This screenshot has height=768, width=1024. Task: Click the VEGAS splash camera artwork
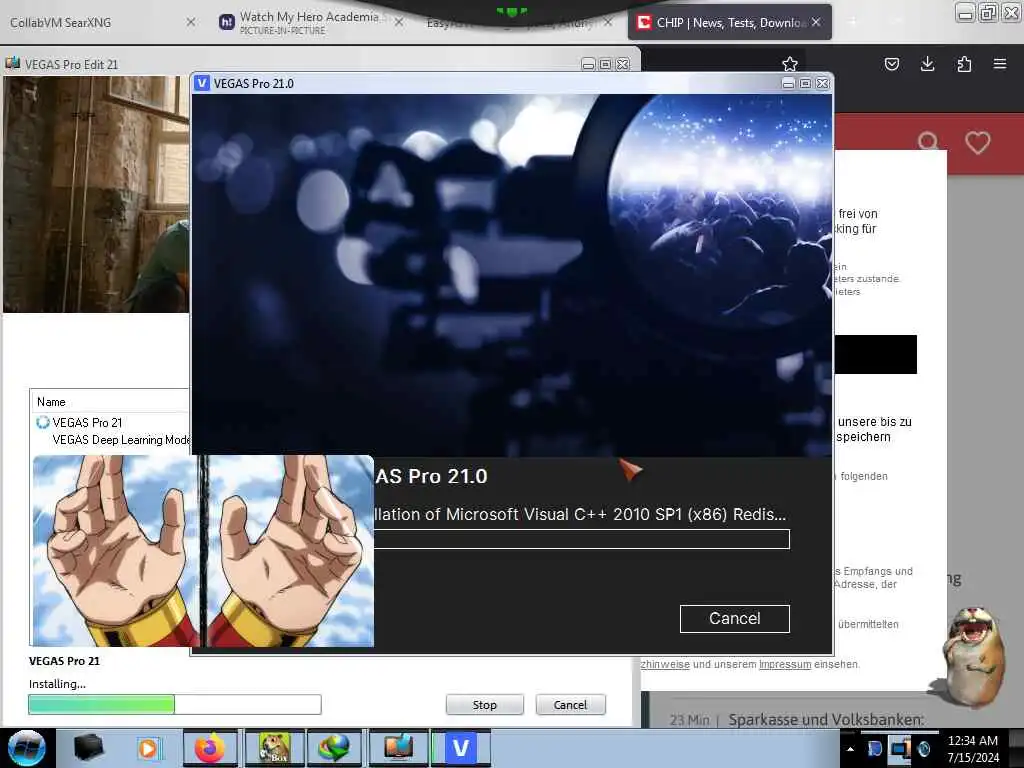(512, 274)
